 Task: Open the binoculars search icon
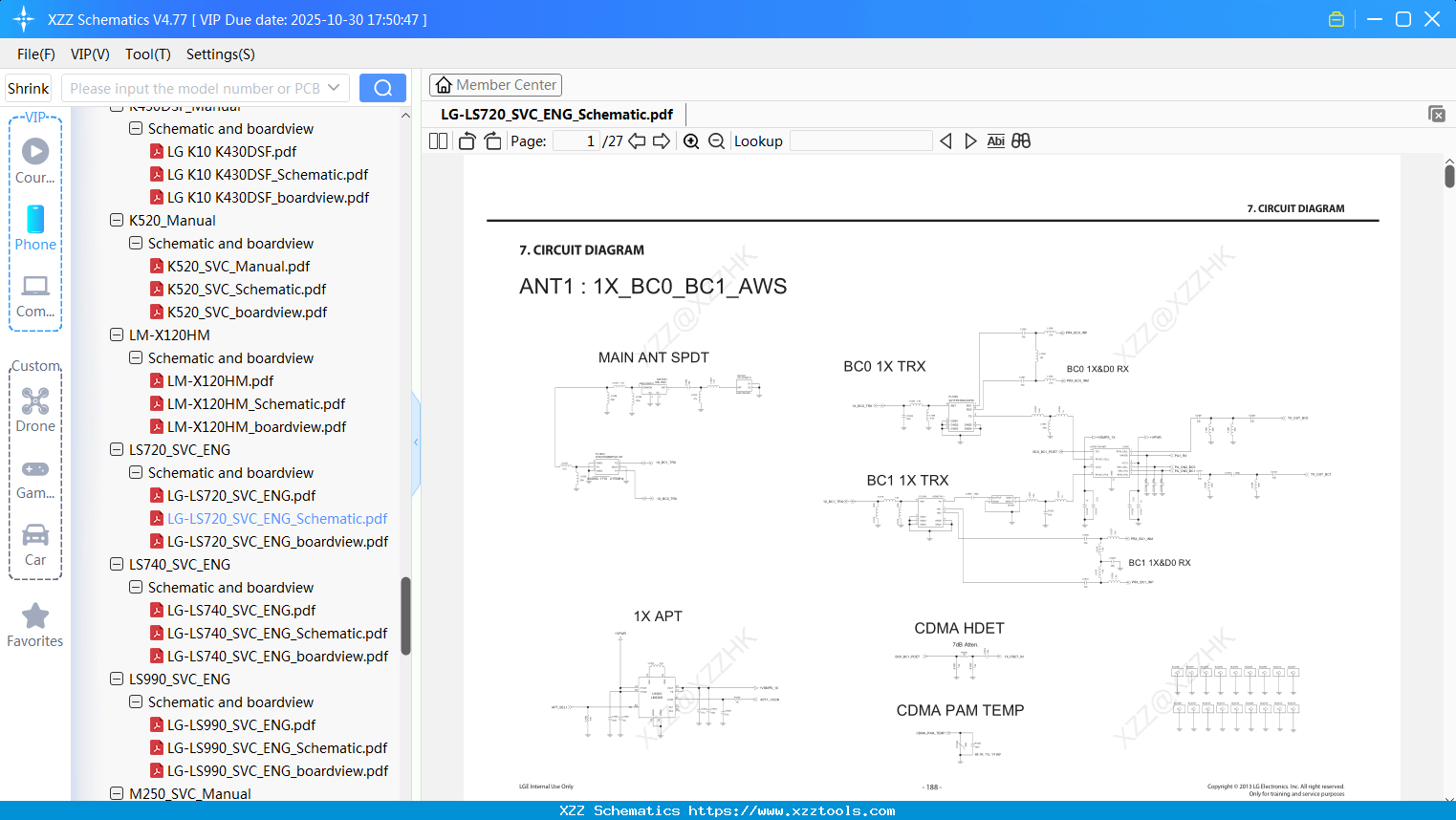click(x=1019, y=140)
